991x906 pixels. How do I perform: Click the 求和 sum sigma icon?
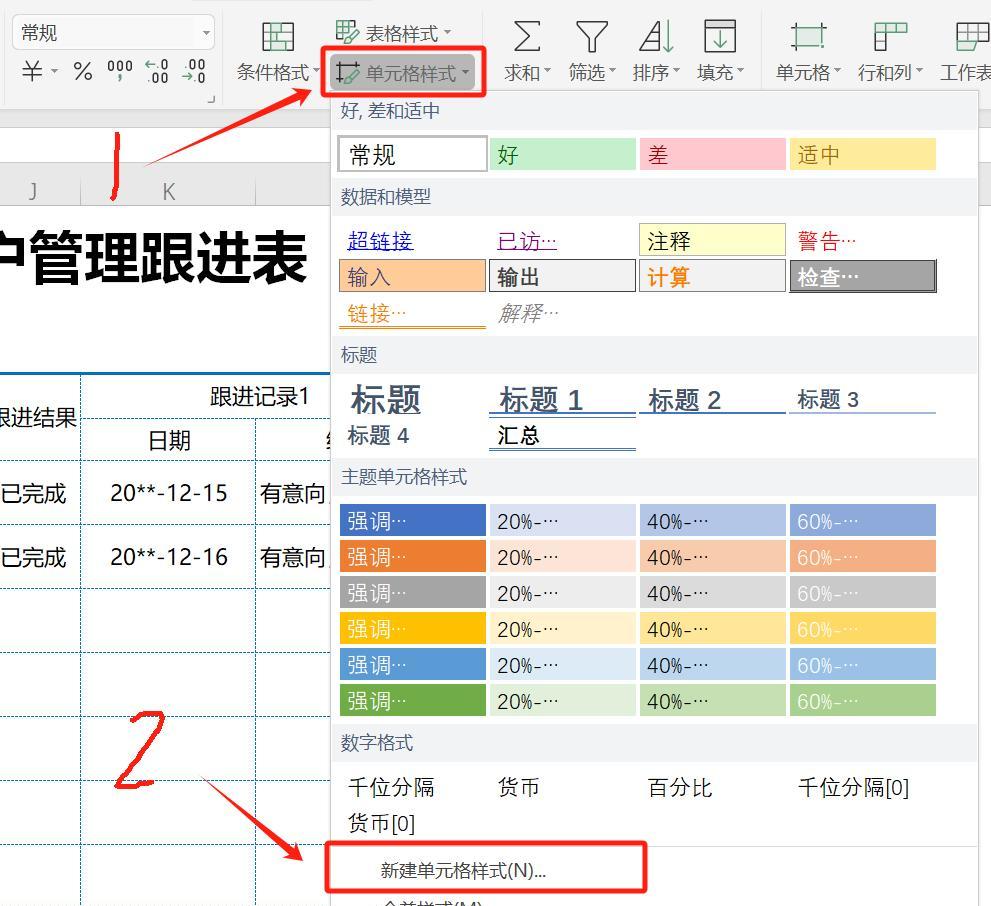click(526, 36)
